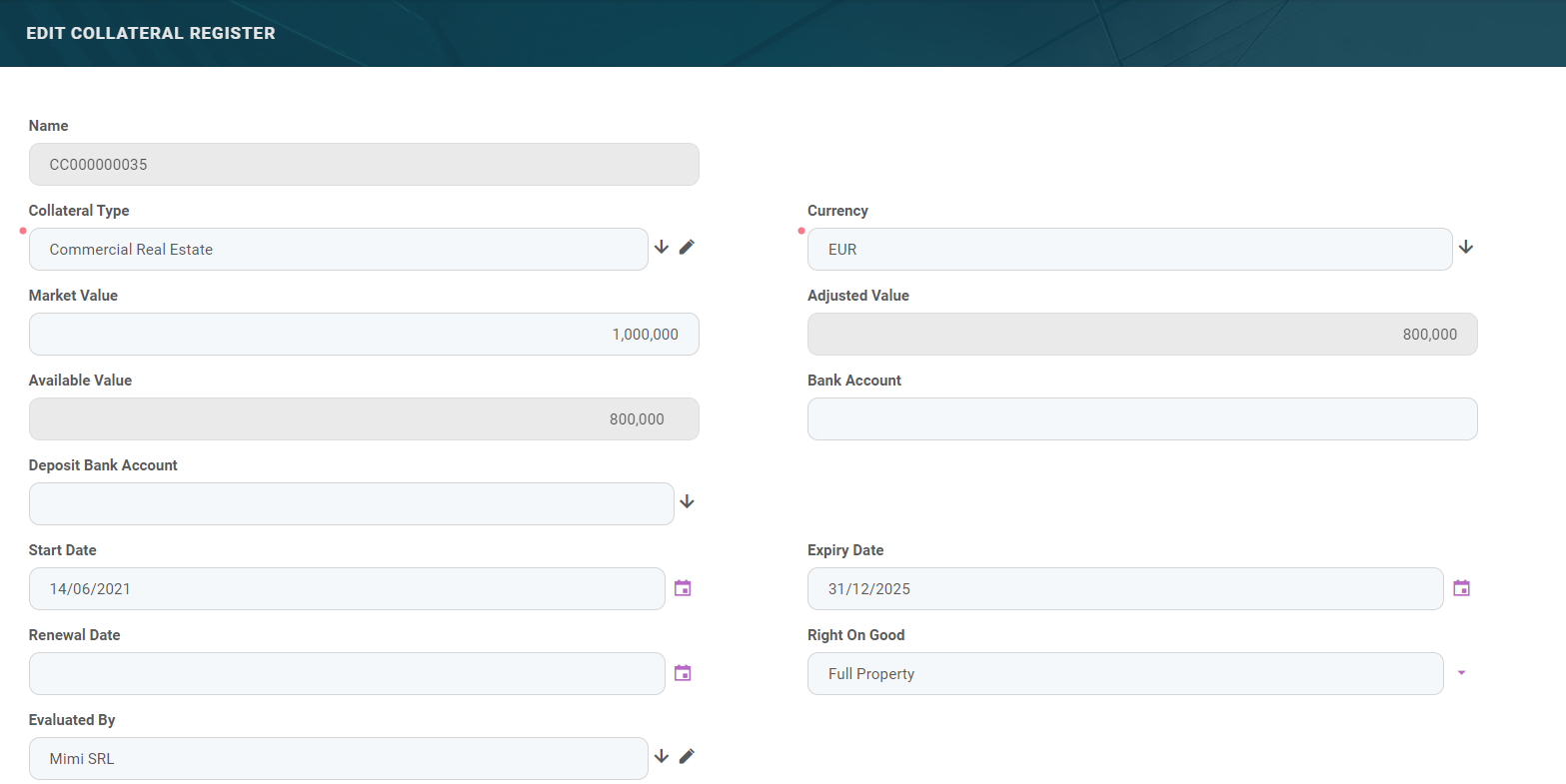Expand the Currency lookup arrow

point(1465,247)
